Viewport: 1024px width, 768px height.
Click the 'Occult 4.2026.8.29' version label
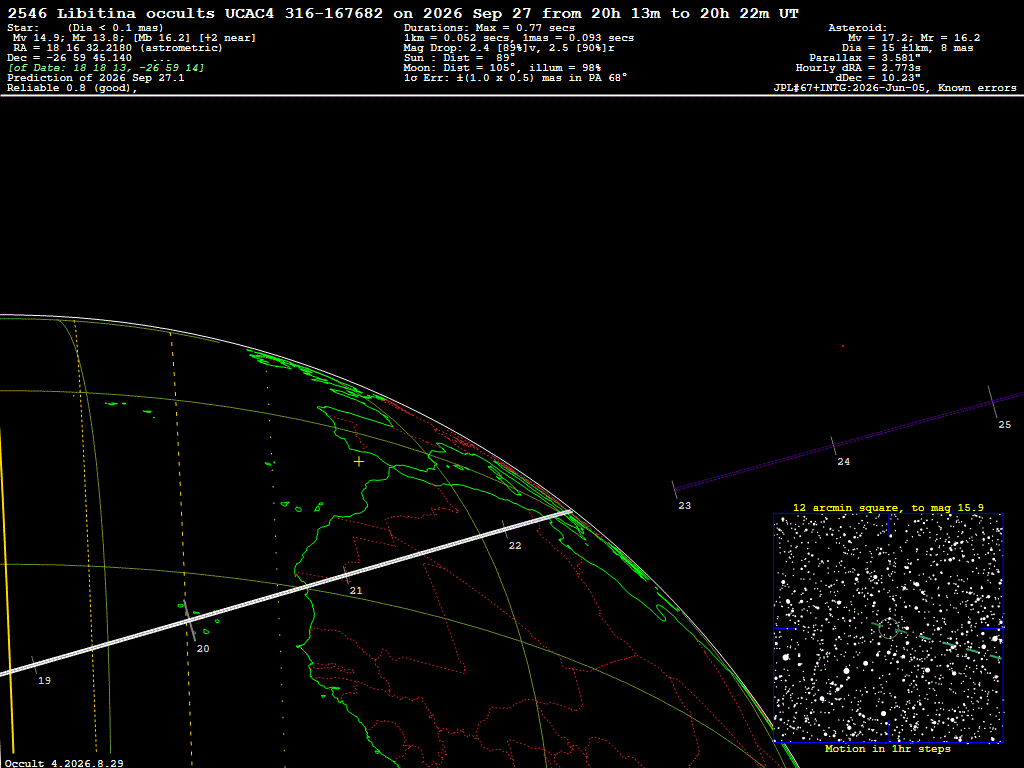[x=64, y=763]
